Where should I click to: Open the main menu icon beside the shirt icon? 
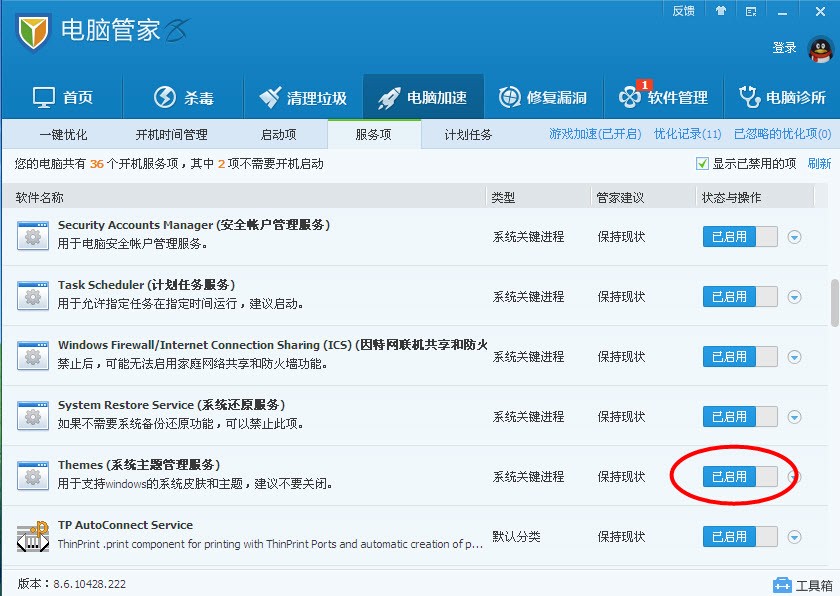pos(751,11)
